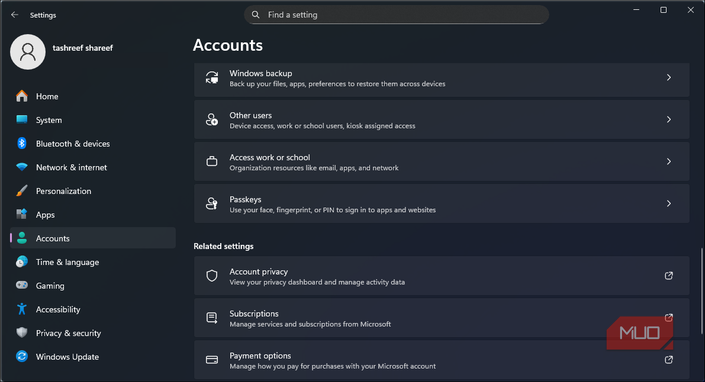Go to Home in sidebar
This screenshot has width=705, height=382.
pos(93,96)
